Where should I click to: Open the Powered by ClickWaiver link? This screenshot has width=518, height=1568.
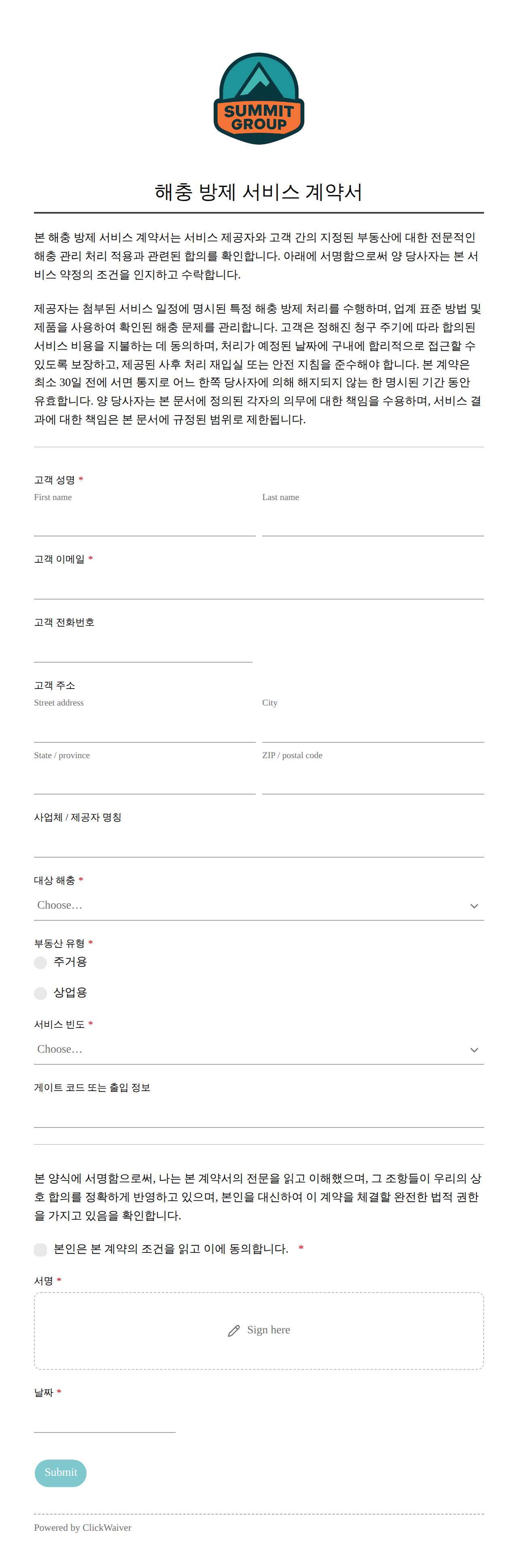[x=83, y=1527]
